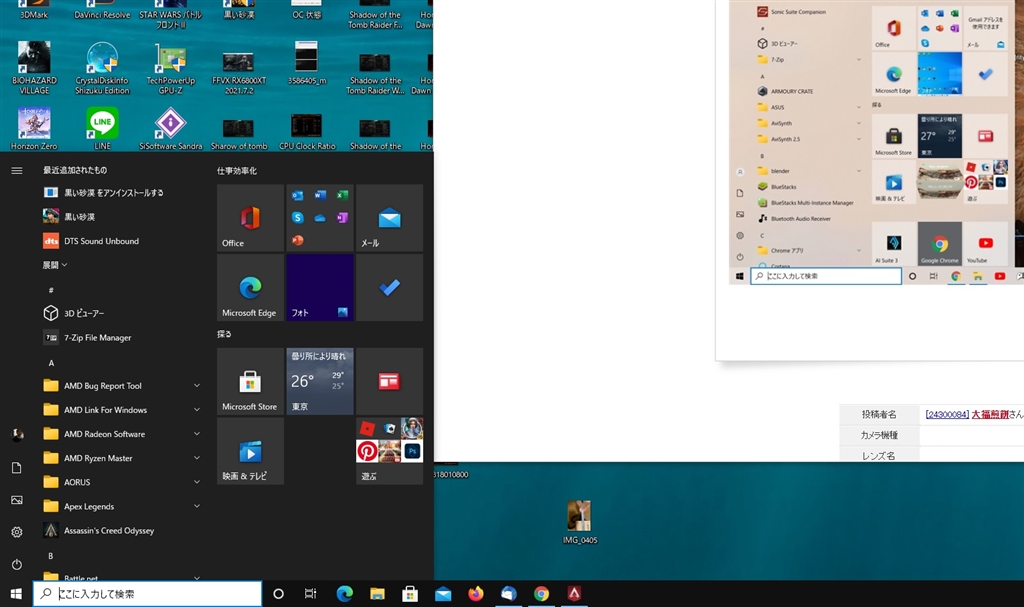This screenshot has height=607, width=1024.
Task: Open Task View on taskbar
Action: (x=310, y=593)
